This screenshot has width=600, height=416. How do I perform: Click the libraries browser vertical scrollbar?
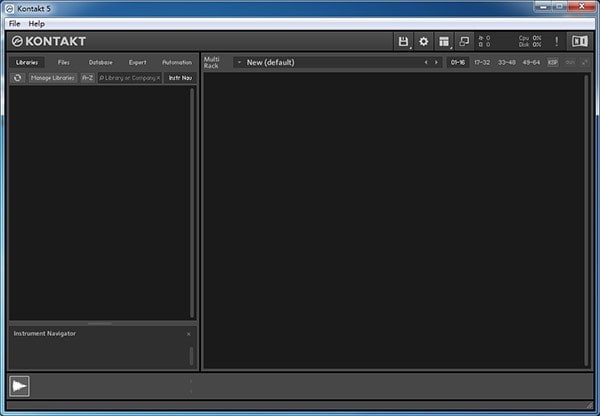click(192, 203)
